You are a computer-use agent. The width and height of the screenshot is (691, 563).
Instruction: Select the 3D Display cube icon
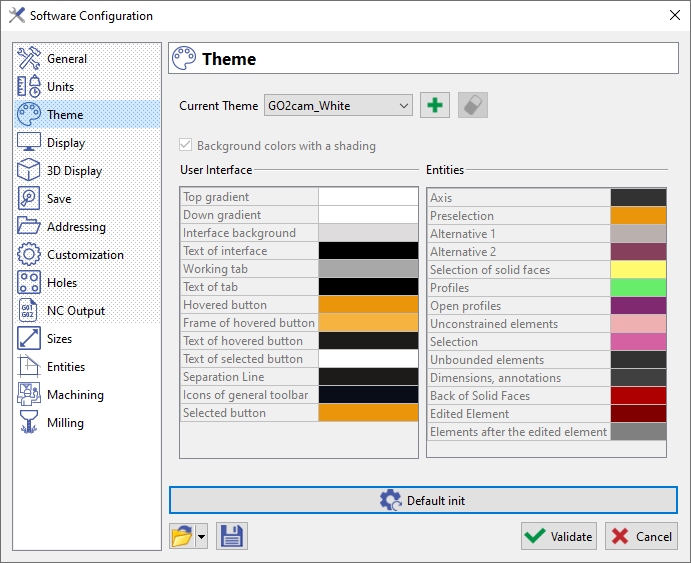tap(29, 171)
